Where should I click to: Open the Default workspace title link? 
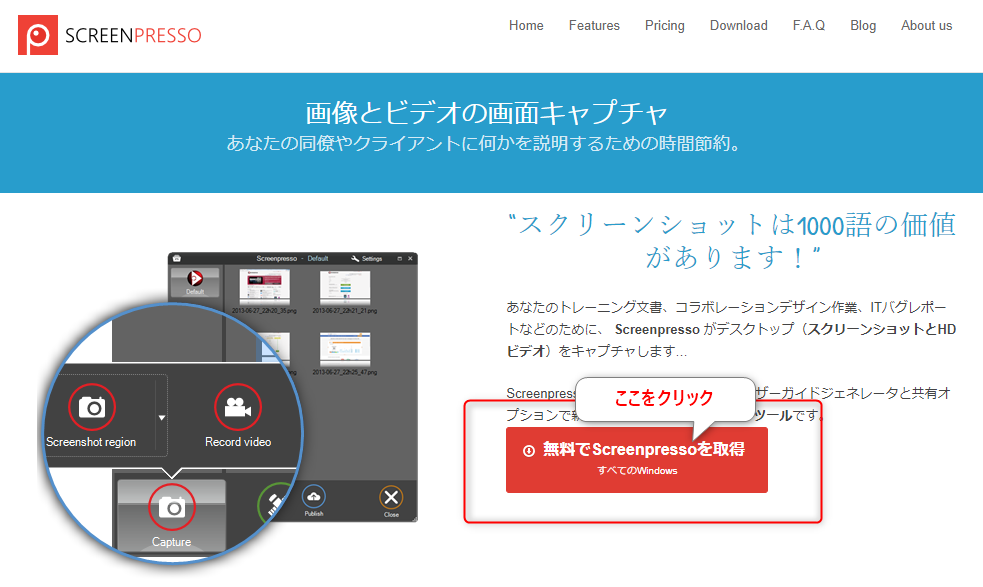click(x=317, y=258)
